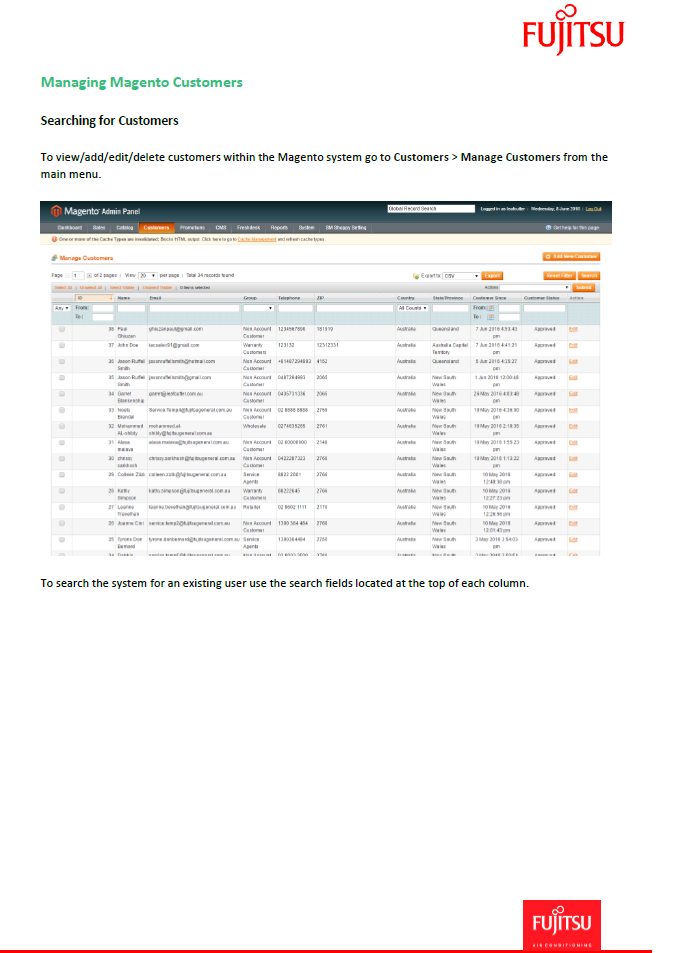
Task: Select the checkbox for customer ID 35
Action: click(x=62, y=377)
